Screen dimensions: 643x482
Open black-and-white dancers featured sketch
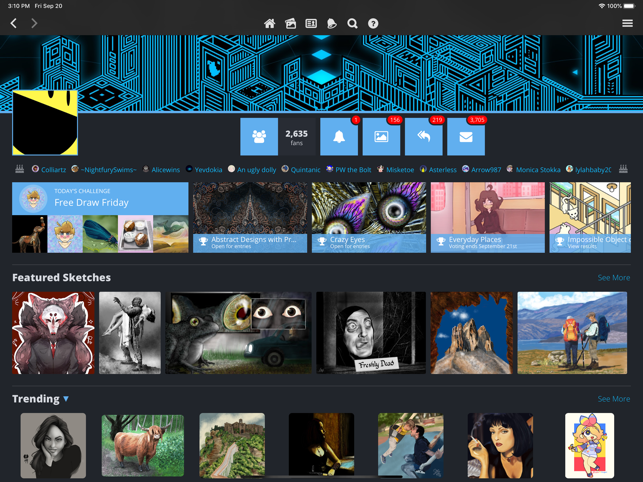130,333
